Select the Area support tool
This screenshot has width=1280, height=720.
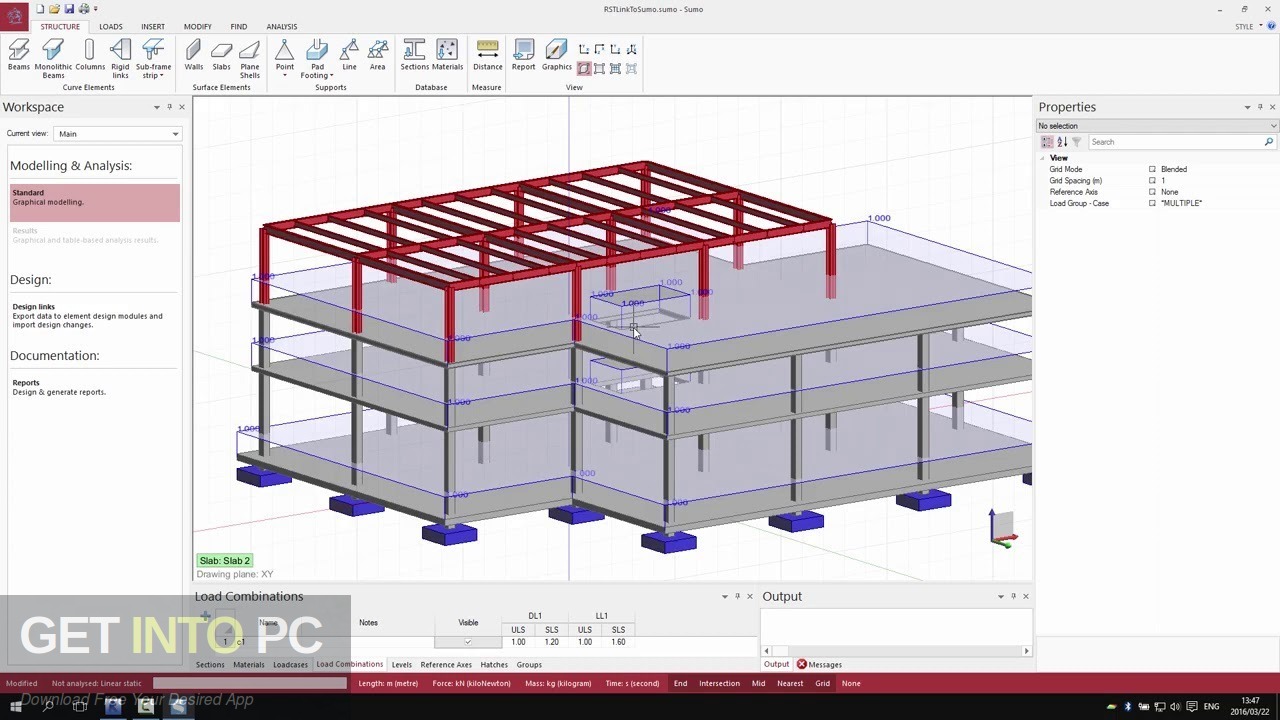tap(377, 55)
